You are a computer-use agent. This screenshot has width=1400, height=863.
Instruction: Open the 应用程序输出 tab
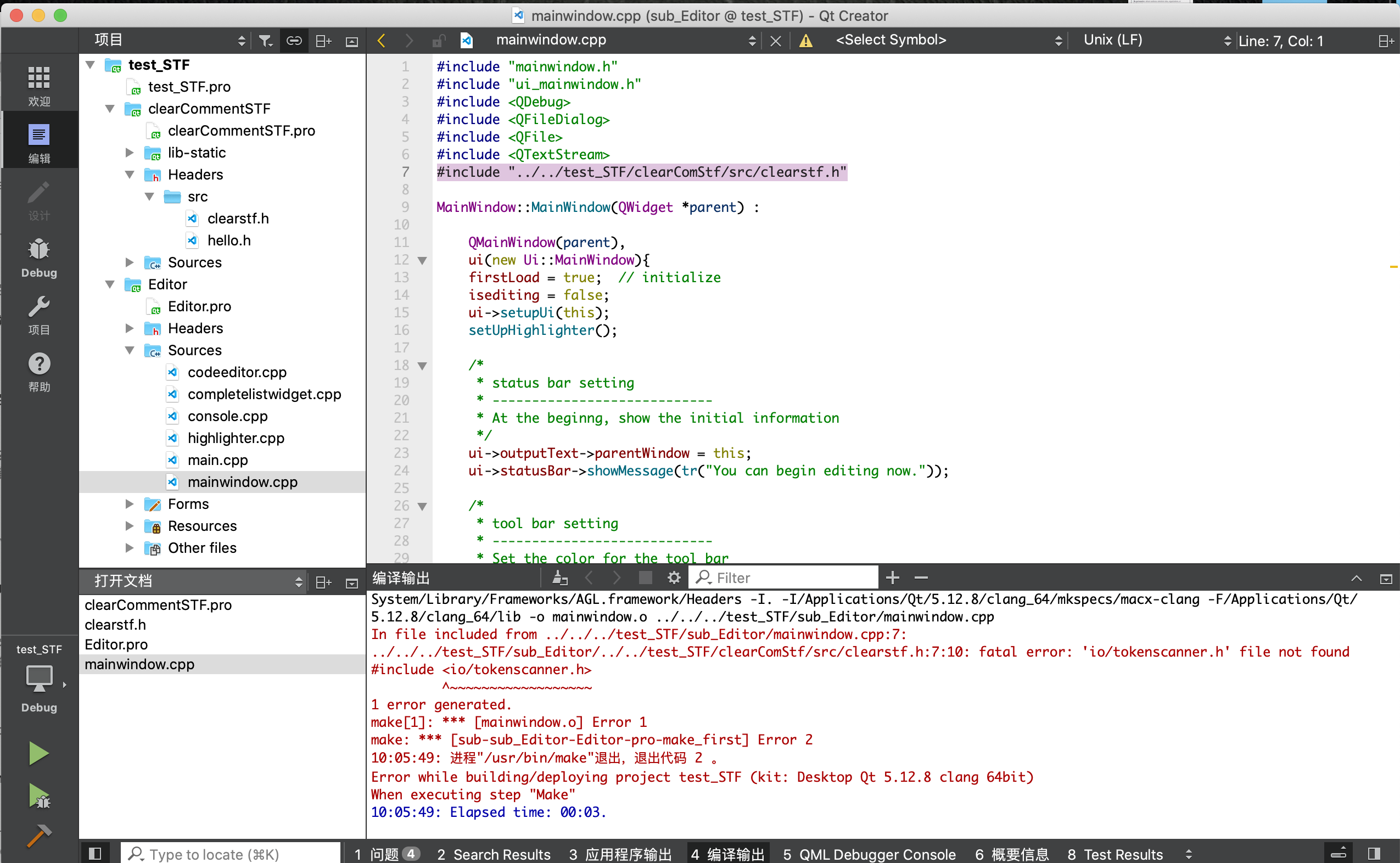(x=620, y=854)
